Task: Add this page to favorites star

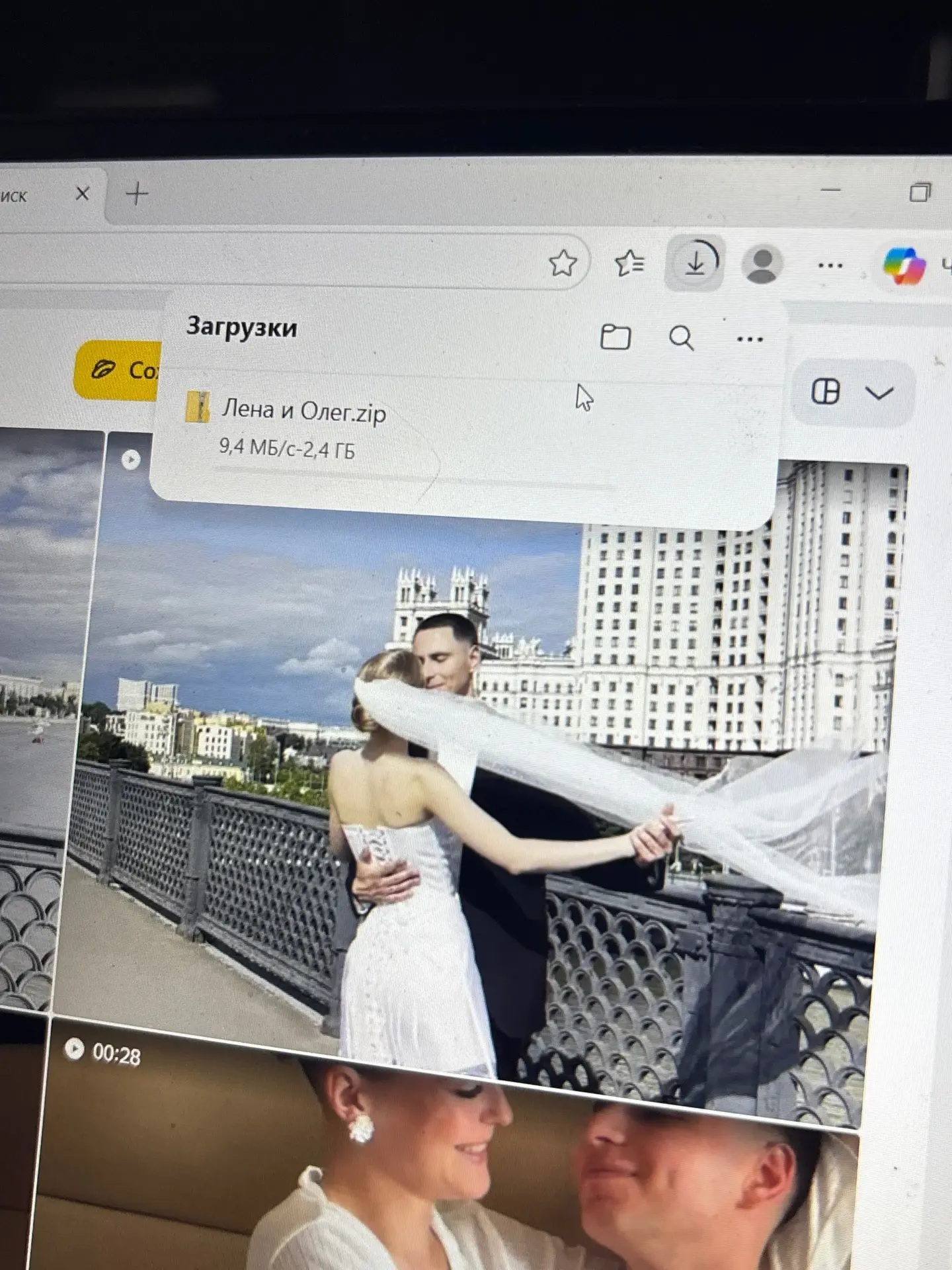Action: point(563,263)
